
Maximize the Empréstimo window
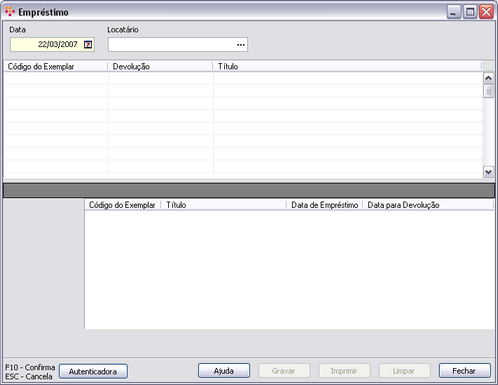470,12
